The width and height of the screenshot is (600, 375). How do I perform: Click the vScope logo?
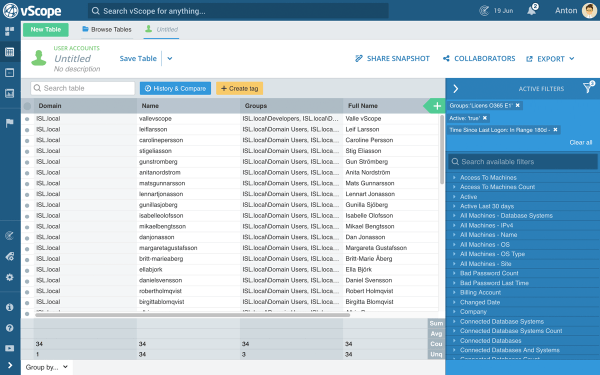[32, 11]
